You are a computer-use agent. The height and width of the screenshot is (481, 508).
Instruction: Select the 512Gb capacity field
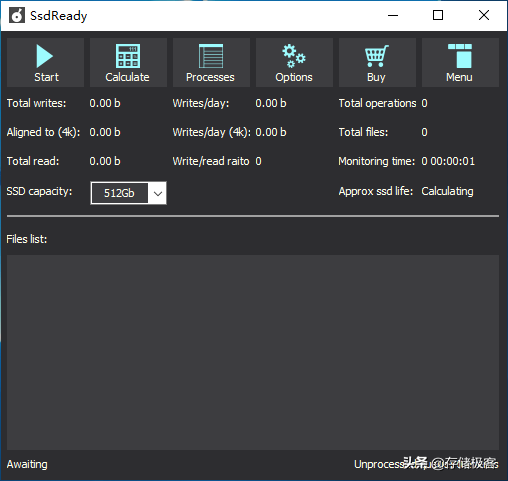[119, 193]
